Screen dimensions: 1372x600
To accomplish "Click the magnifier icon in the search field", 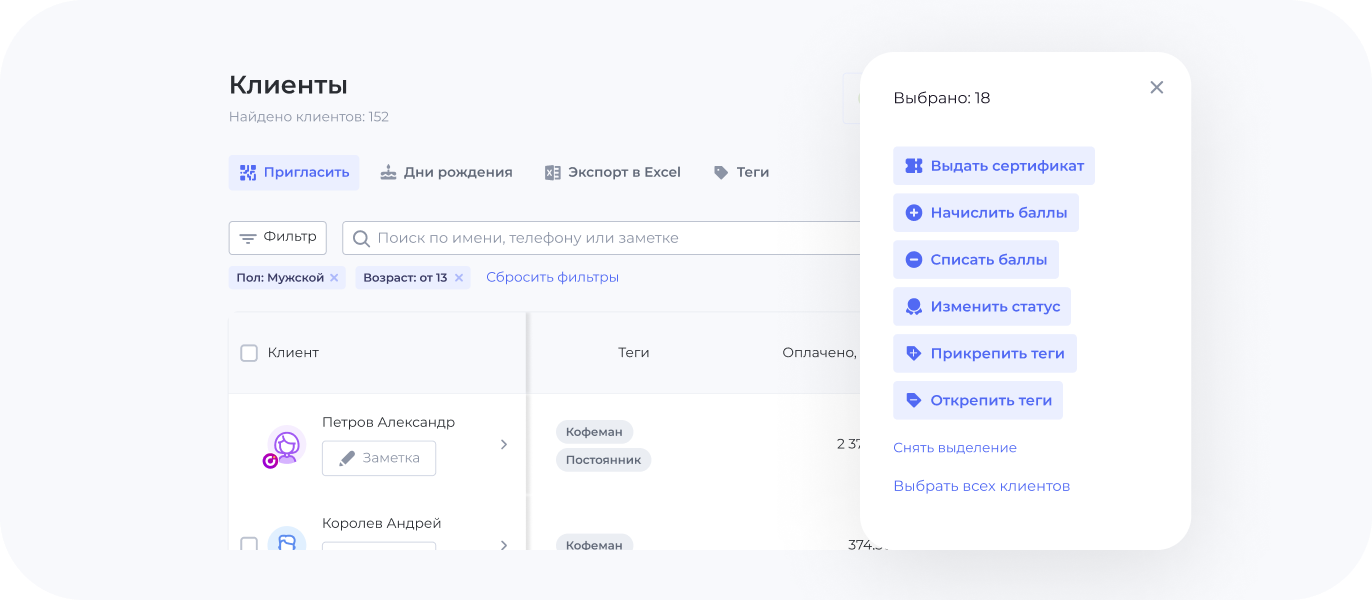I will [x=361, y=238].
